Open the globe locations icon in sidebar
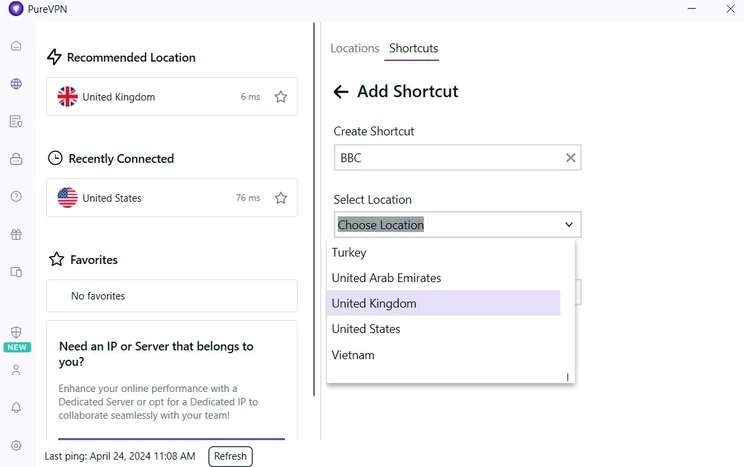 coord(16,84)
